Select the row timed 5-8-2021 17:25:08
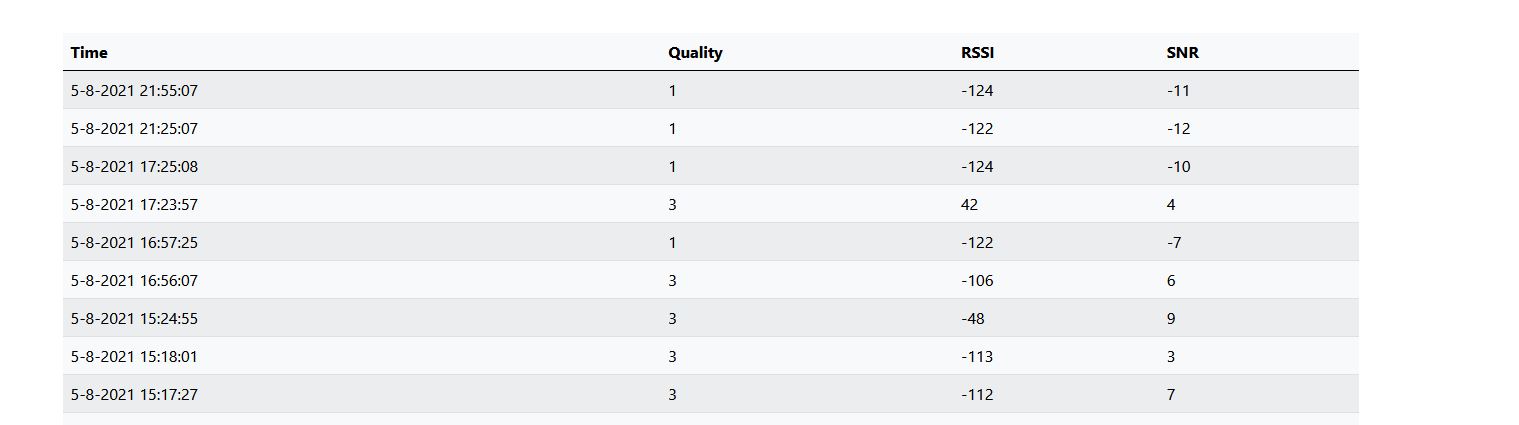The image size is (1519, 425). tap(710, 166)
